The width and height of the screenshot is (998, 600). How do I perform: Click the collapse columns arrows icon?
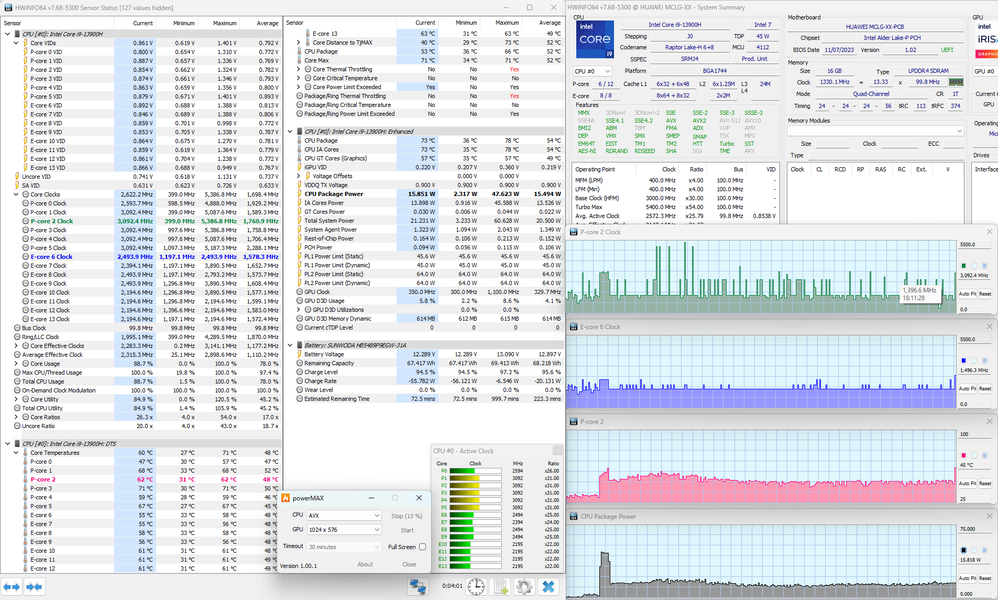[x=34, y=586]
